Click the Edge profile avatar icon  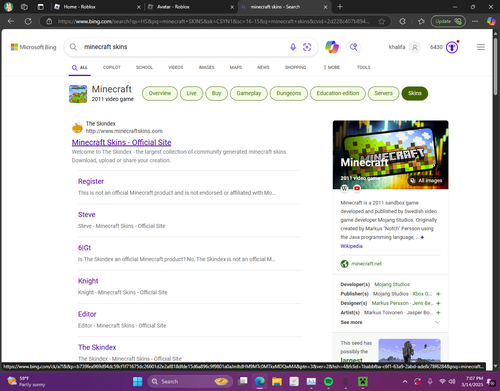(8, 7)
